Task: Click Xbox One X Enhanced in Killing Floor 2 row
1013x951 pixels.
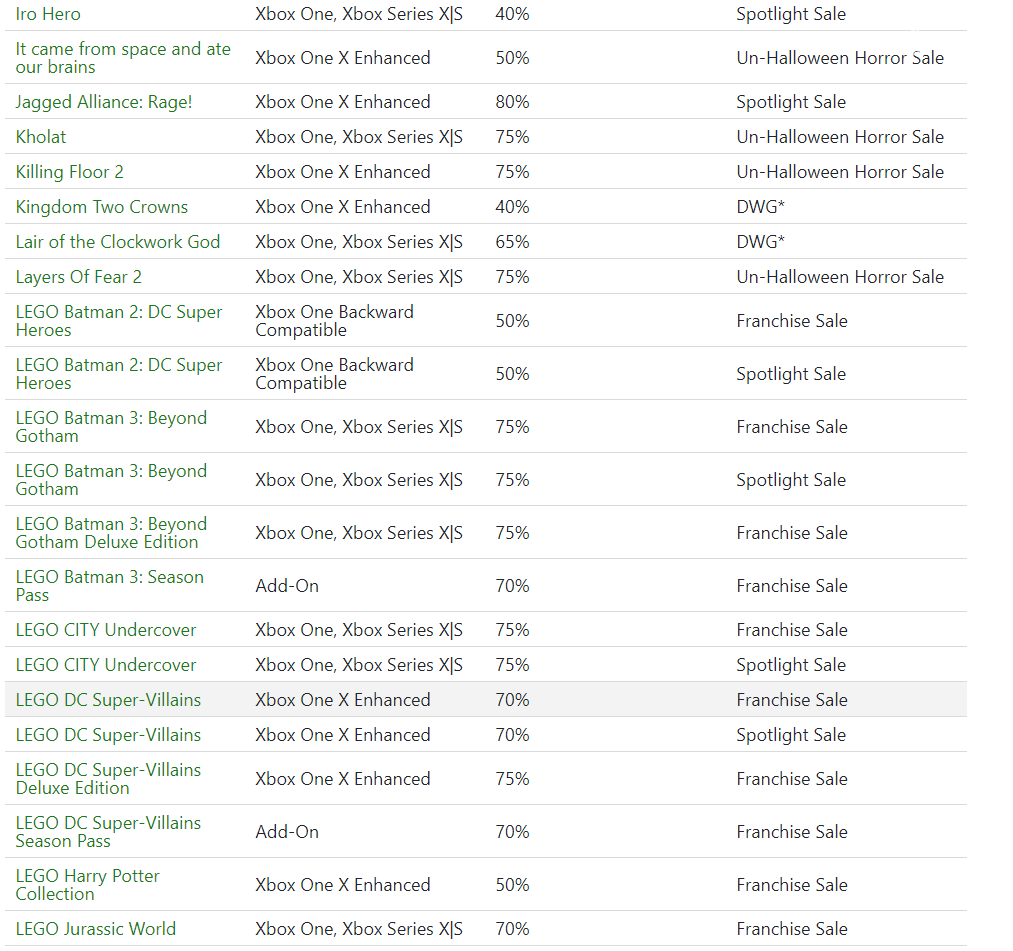Action: pyautogui.click(x=342, y=172)
